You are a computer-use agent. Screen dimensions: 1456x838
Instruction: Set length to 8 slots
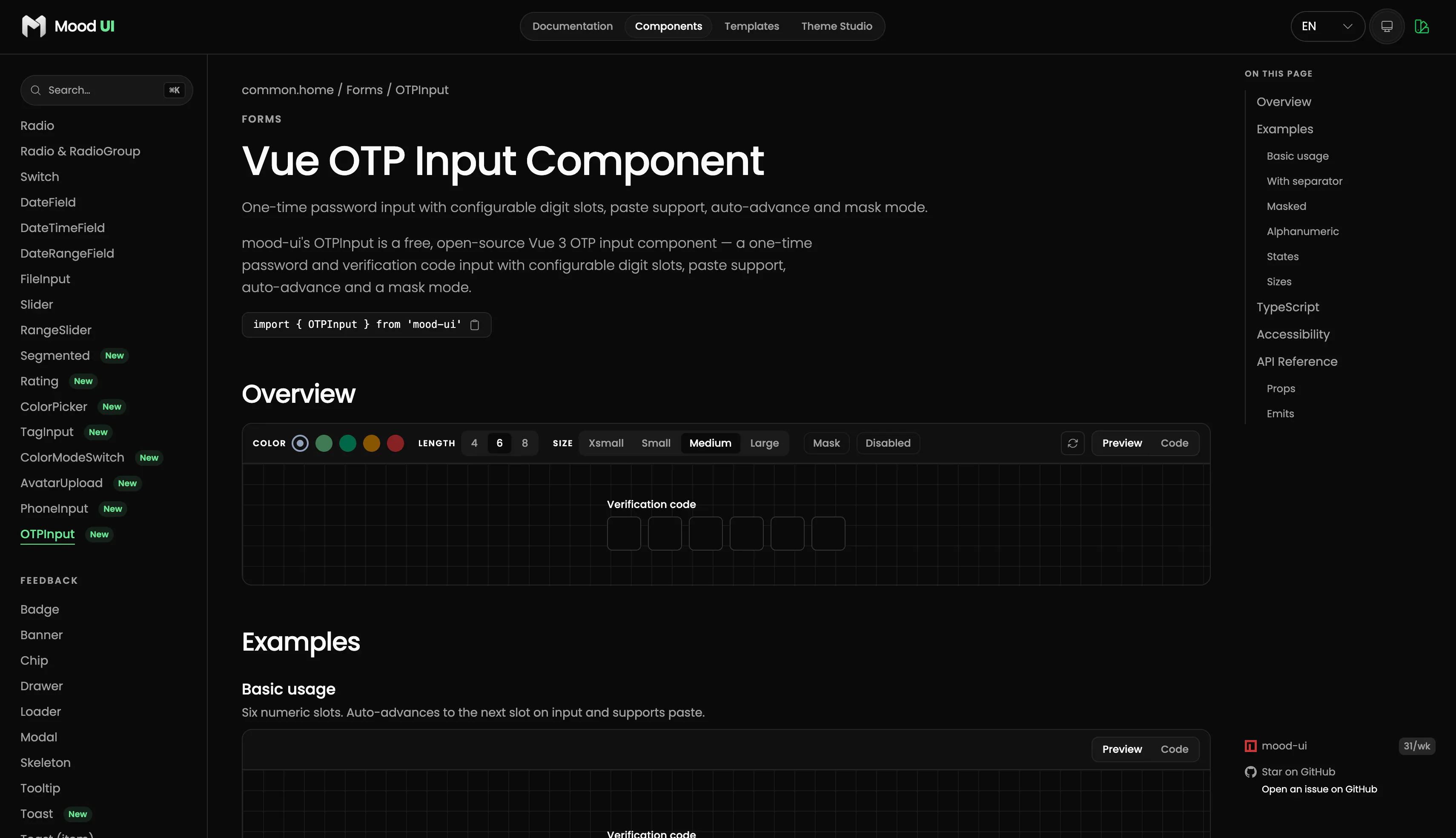(x=525, y=443)
